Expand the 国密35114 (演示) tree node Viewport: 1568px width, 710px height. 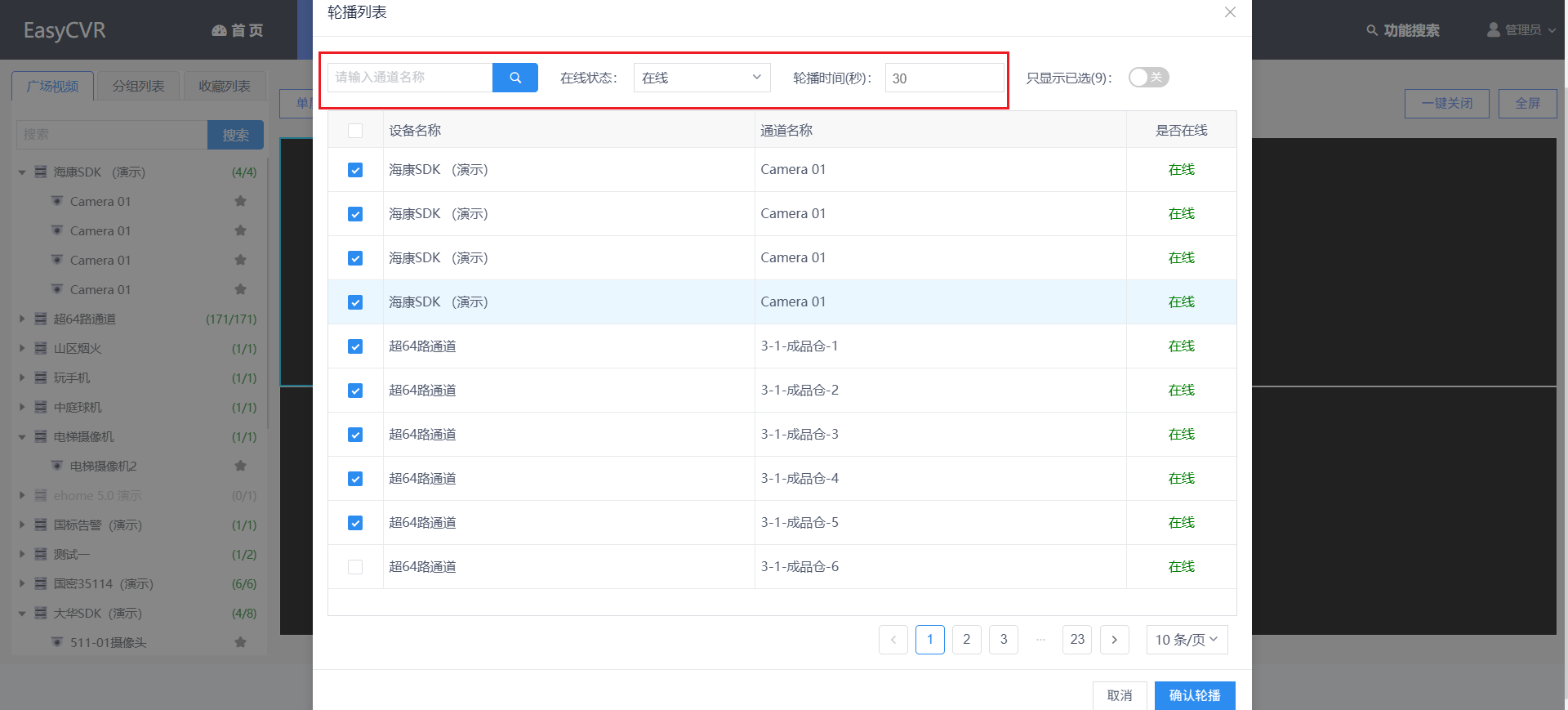click(22, 583)
